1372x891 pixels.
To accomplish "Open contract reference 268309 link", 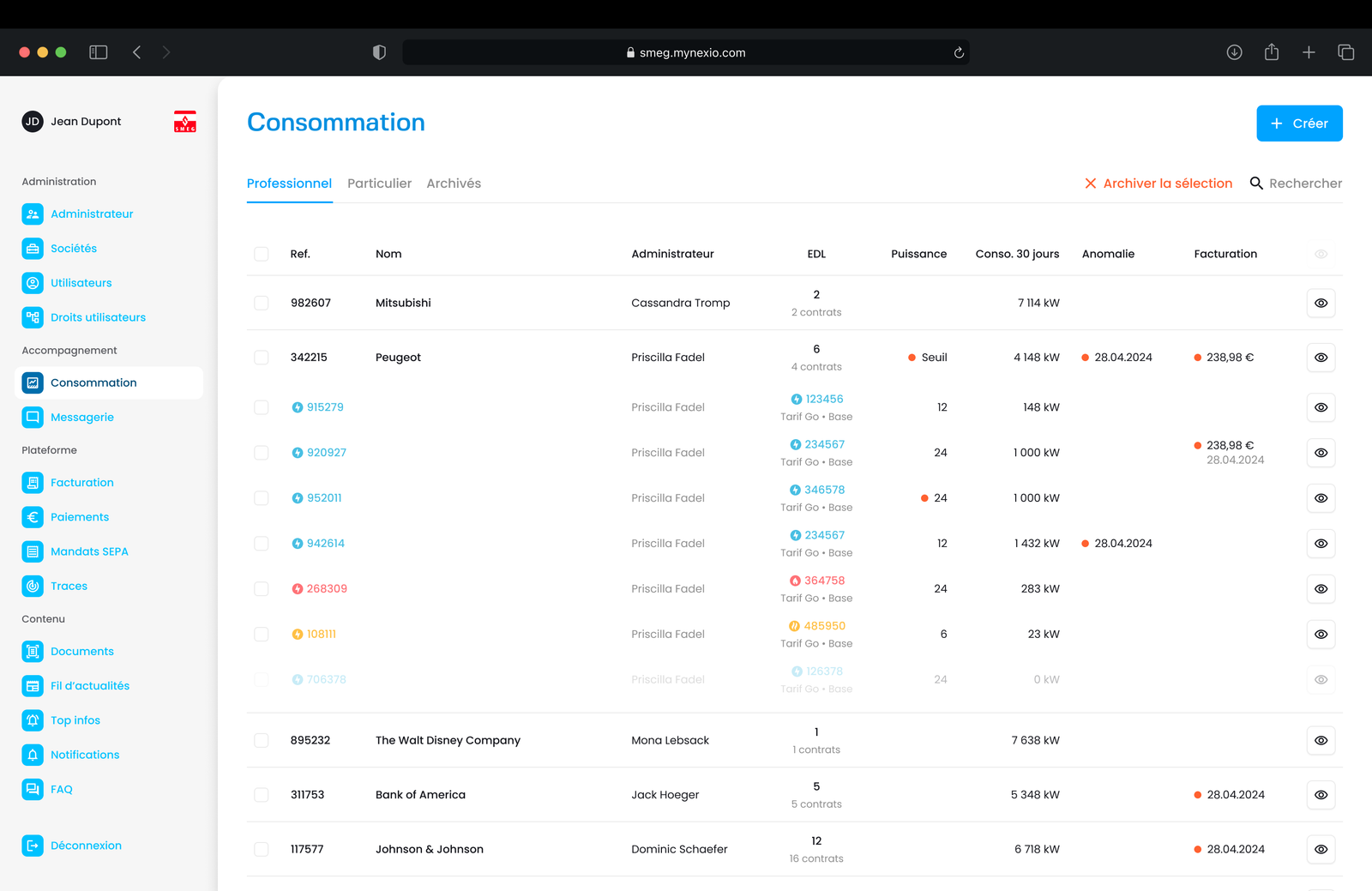I will pos(320,589).
